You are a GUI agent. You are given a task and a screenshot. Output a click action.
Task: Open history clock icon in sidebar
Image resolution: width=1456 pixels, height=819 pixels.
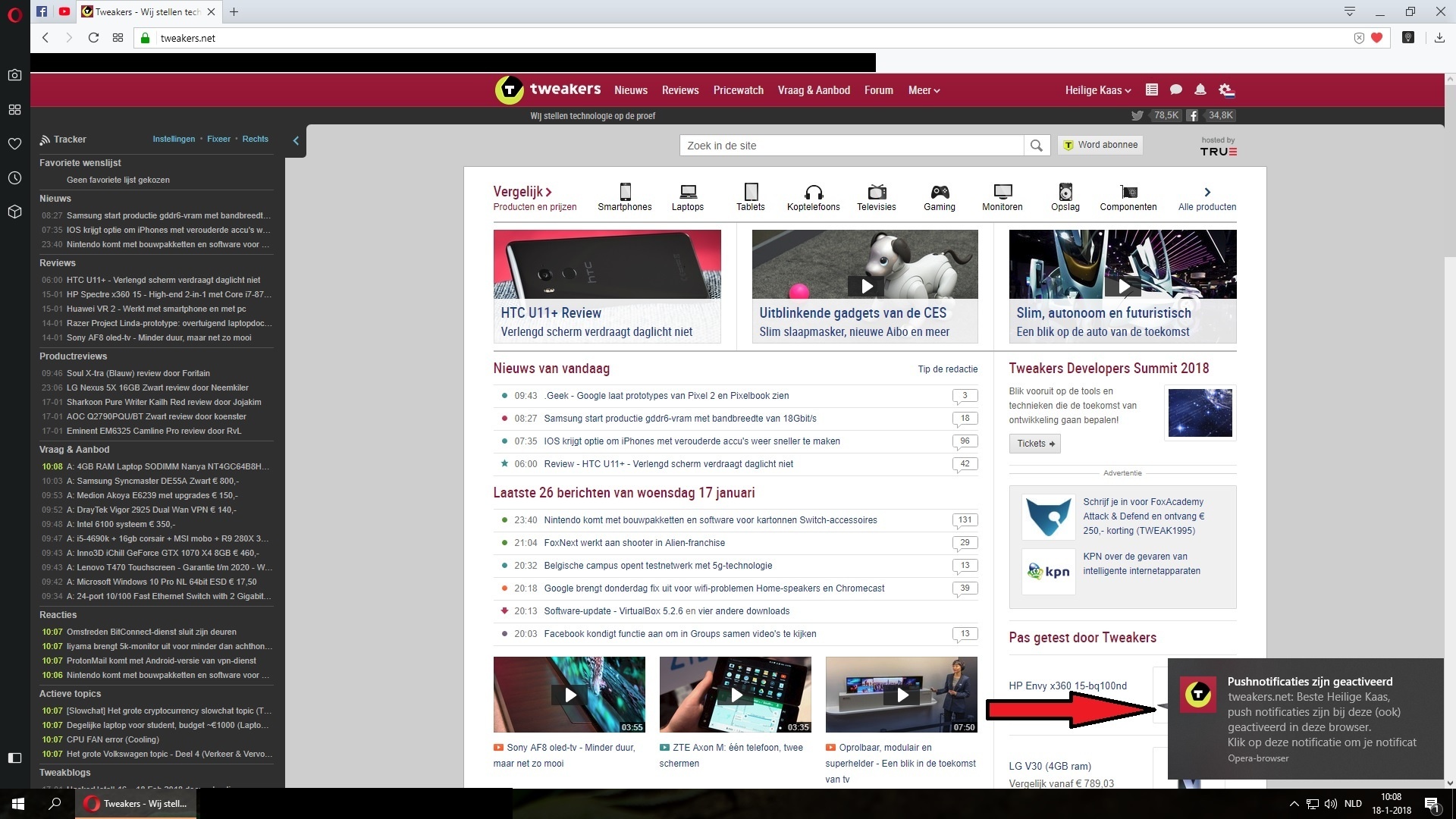[x=14, y=178]
